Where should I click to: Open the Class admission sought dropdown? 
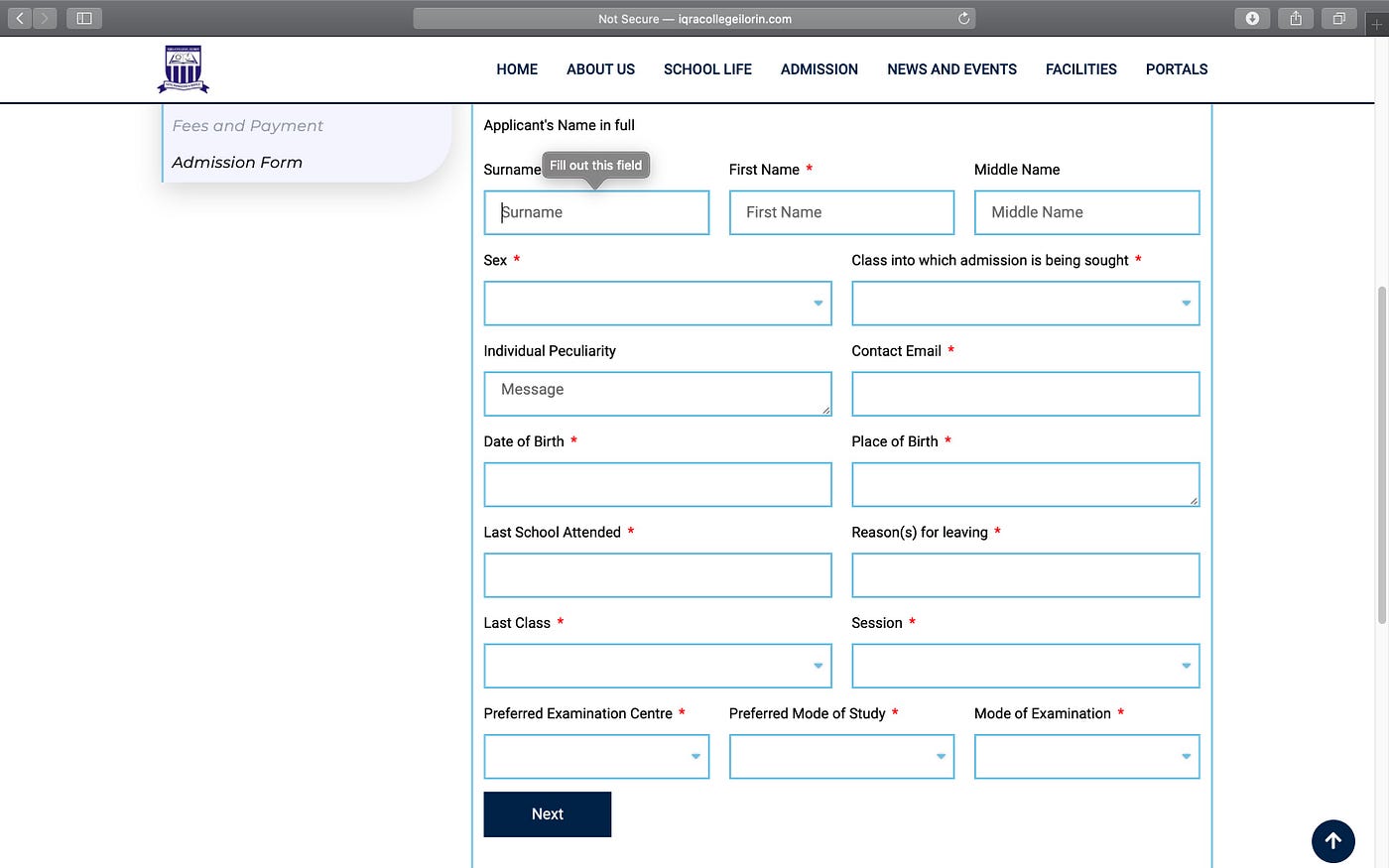click(x=1025, y=304)
